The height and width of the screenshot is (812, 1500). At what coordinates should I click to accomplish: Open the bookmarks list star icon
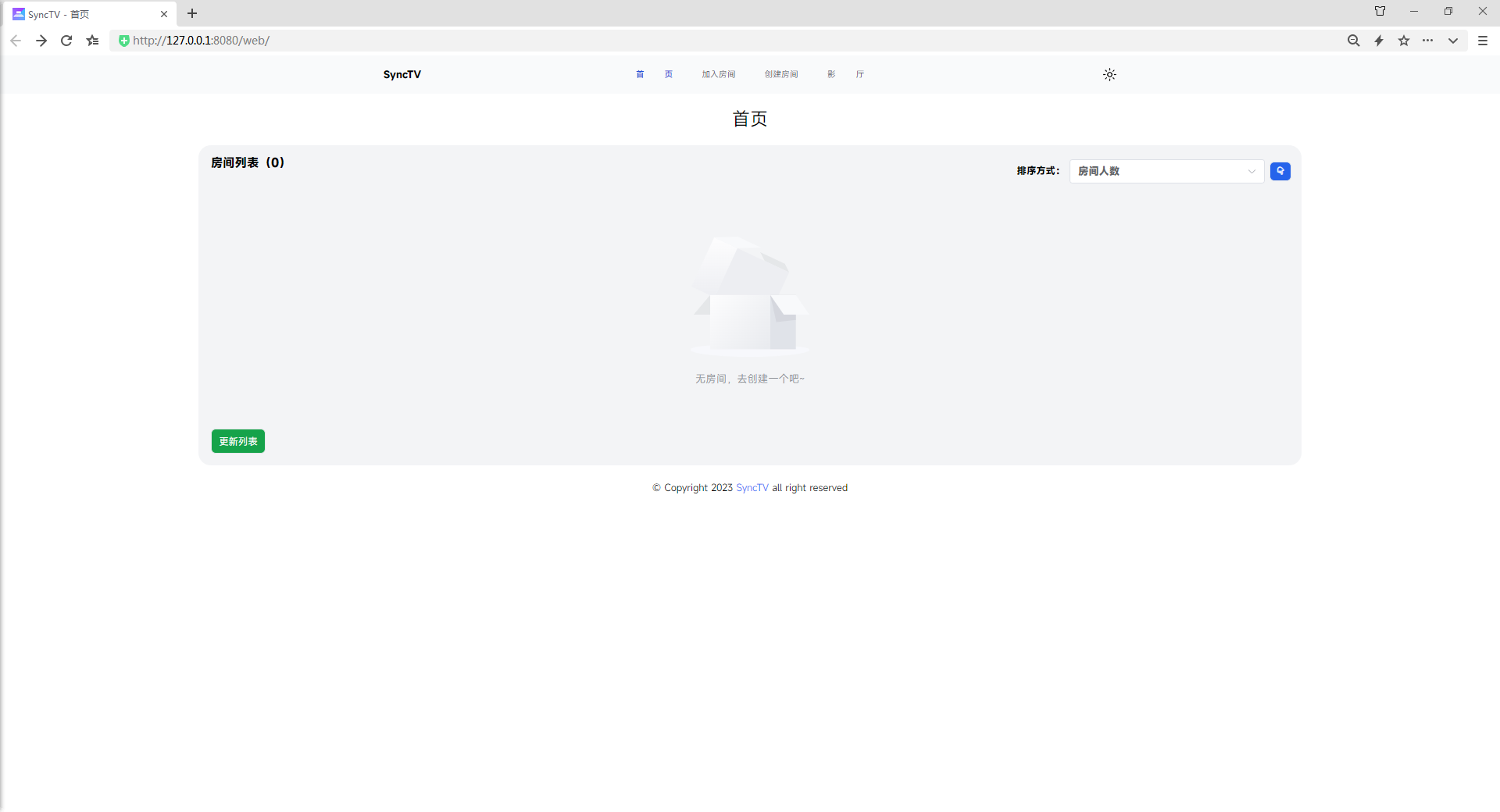click(x=93, y=41)
